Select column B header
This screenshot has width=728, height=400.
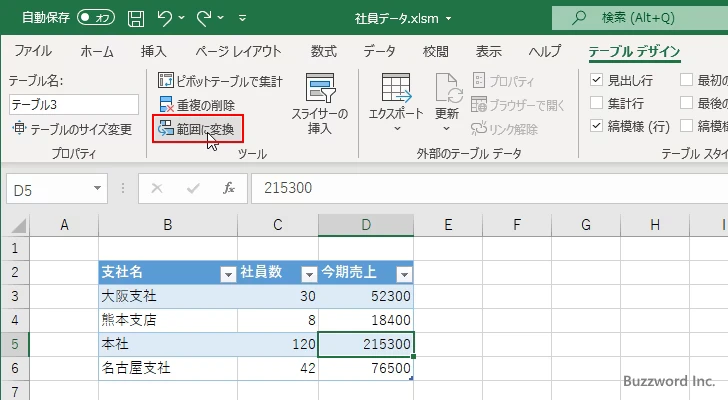click(x=168, y=225)
